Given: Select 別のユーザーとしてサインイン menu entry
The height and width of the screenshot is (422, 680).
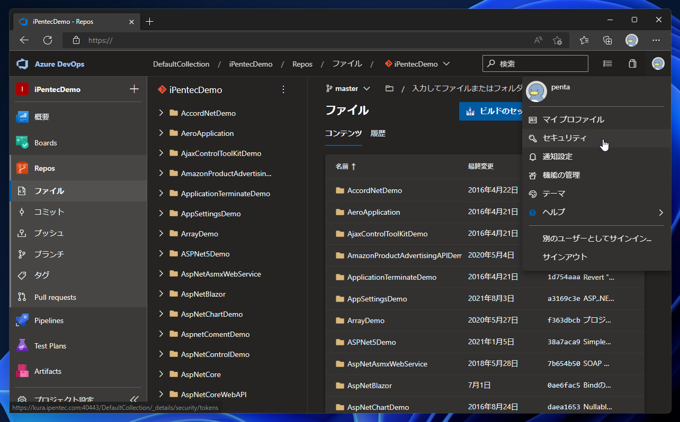Looking at the screenshot, I should coord(596,239).
